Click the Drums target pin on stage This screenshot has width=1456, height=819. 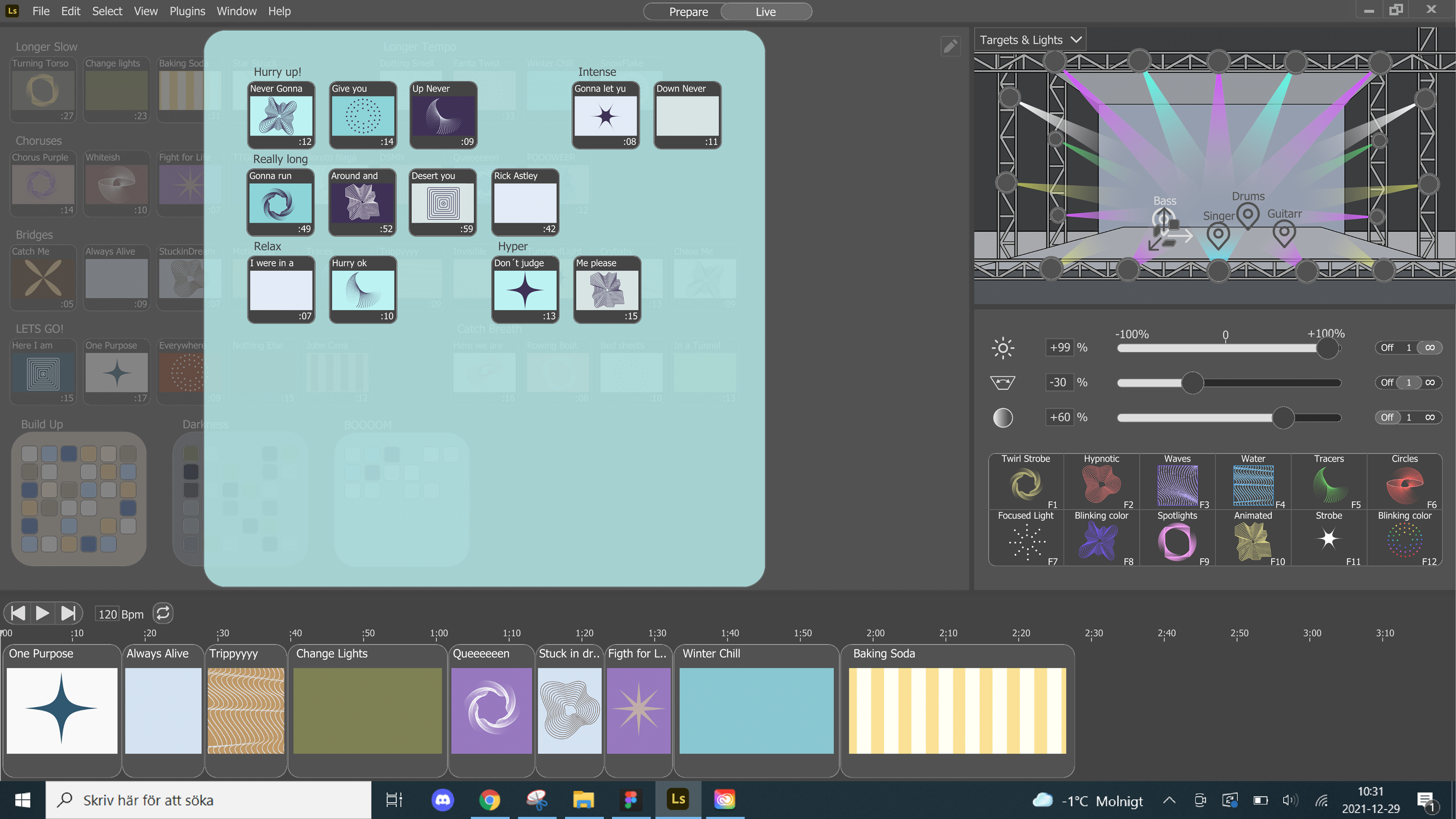[x=1248, y=216]
